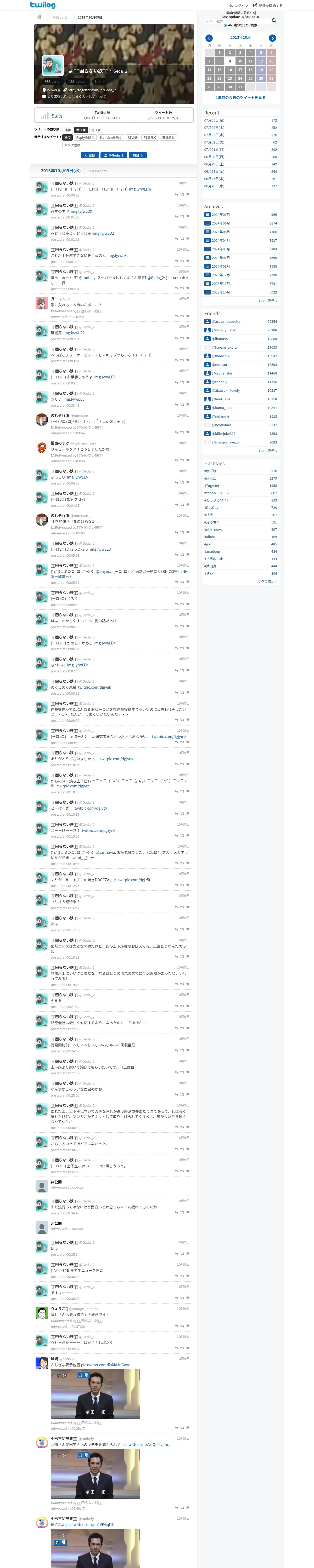Show 全て tweets filter
Image resolution: width=314 pixels, height=1568 pixels.
point(68,137)
